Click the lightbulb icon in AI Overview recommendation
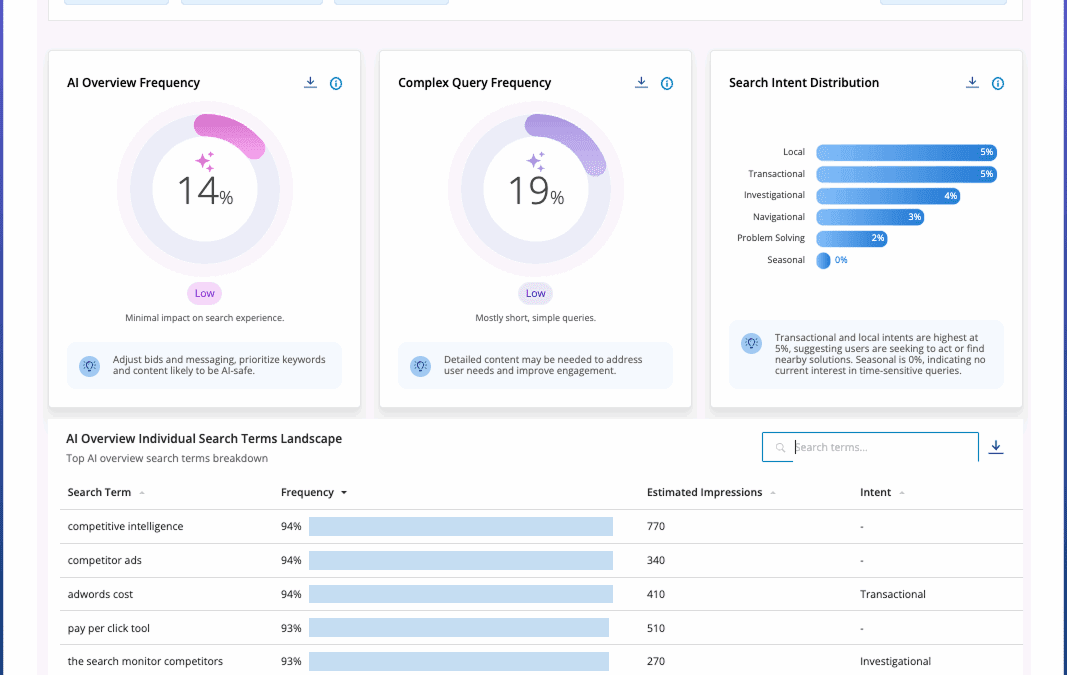Image resolution: width=1067 pixels, height=675 pixels. 89,366
